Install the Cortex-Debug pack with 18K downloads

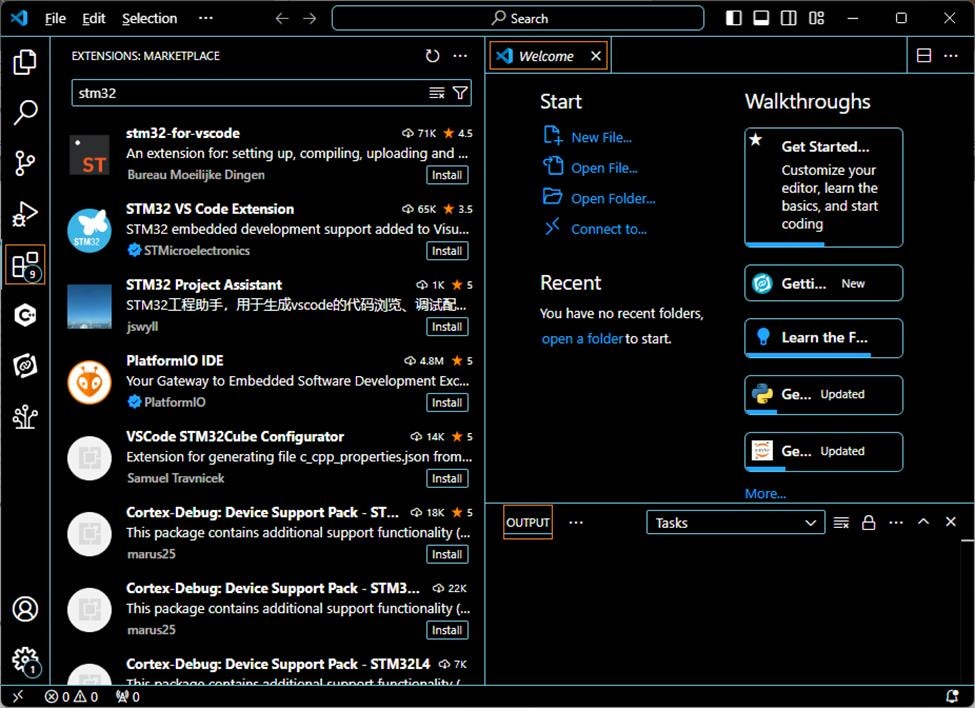pyautogui.click(x=447, y=554)
